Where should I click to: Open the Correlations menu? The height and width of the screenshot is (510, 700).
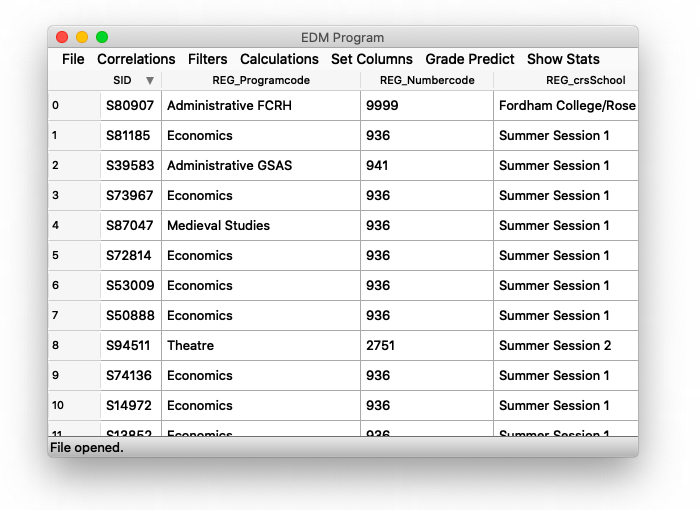(x=136, y=59)
